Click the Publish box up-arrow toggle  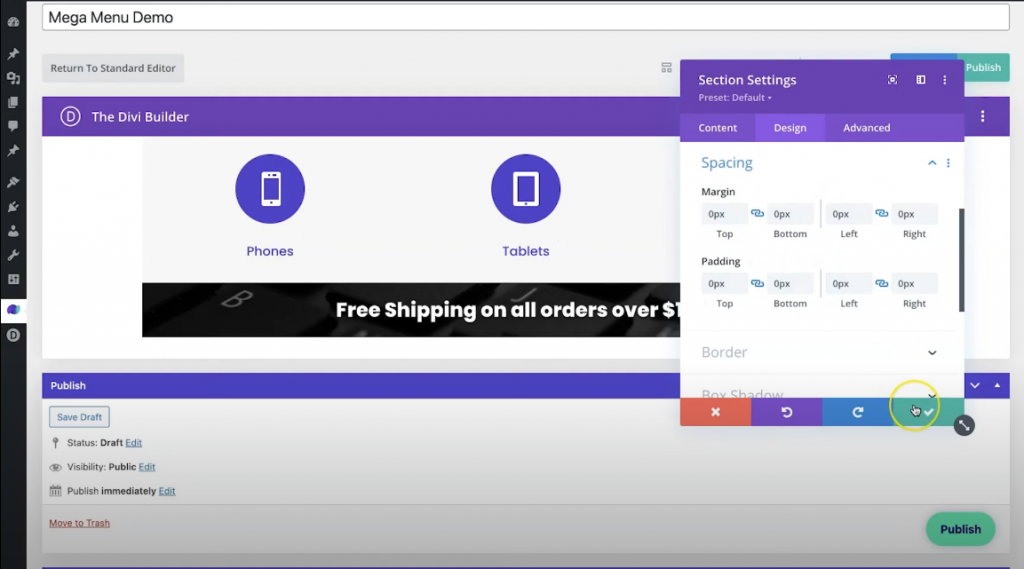(997, 385)
